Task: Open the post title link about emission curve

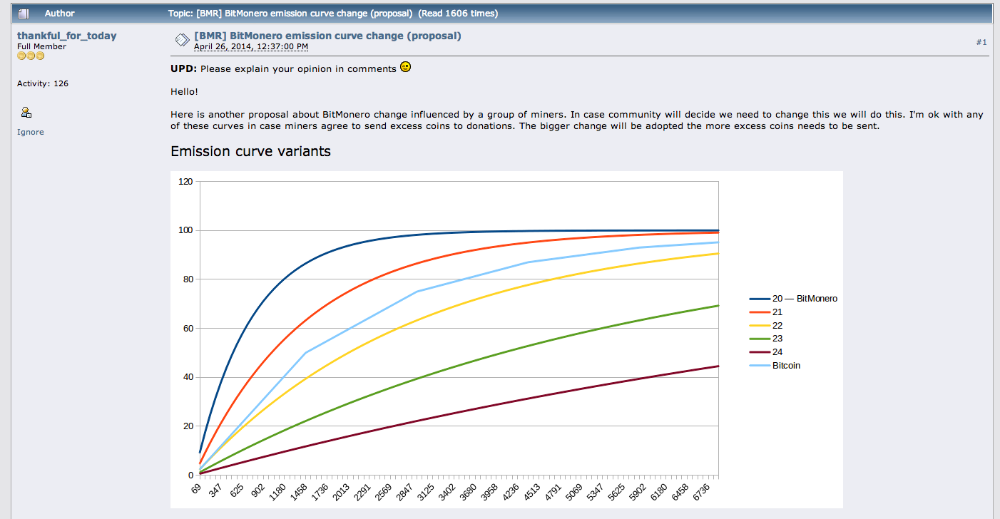Action: click(327, 36)
